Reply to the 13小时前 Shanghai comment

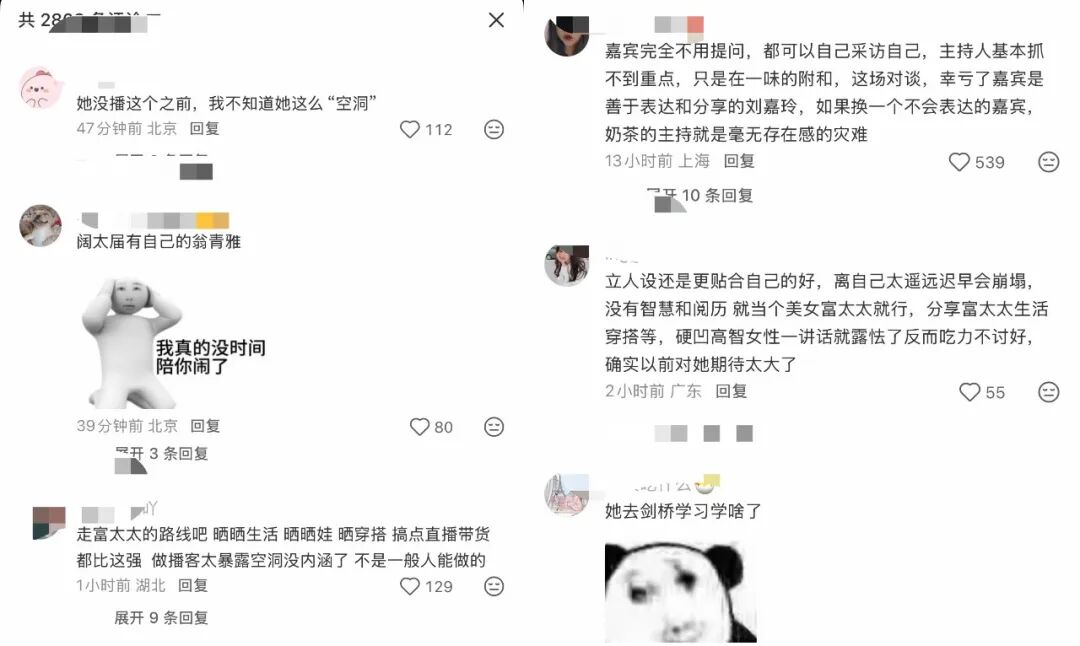pyautogui.click(x=739, y=161)
